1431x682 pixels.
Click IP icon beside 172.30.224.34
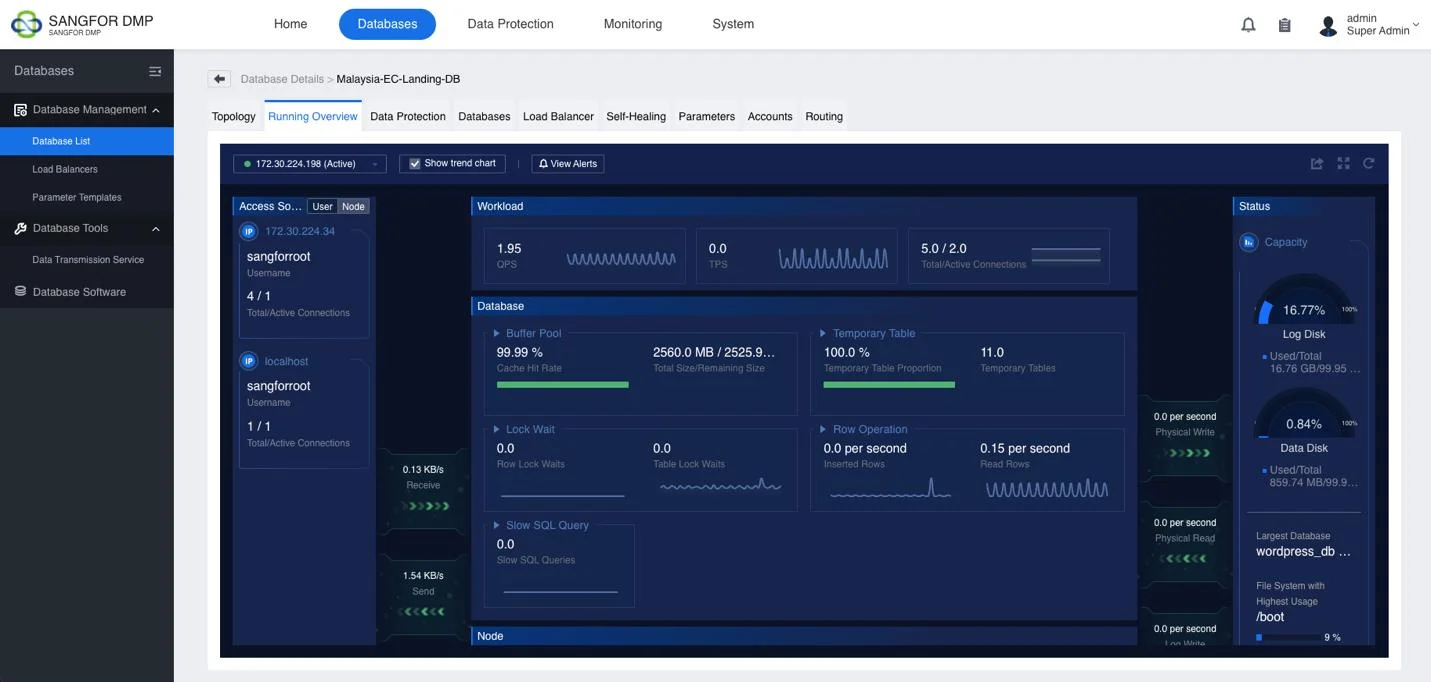(249, 232)
